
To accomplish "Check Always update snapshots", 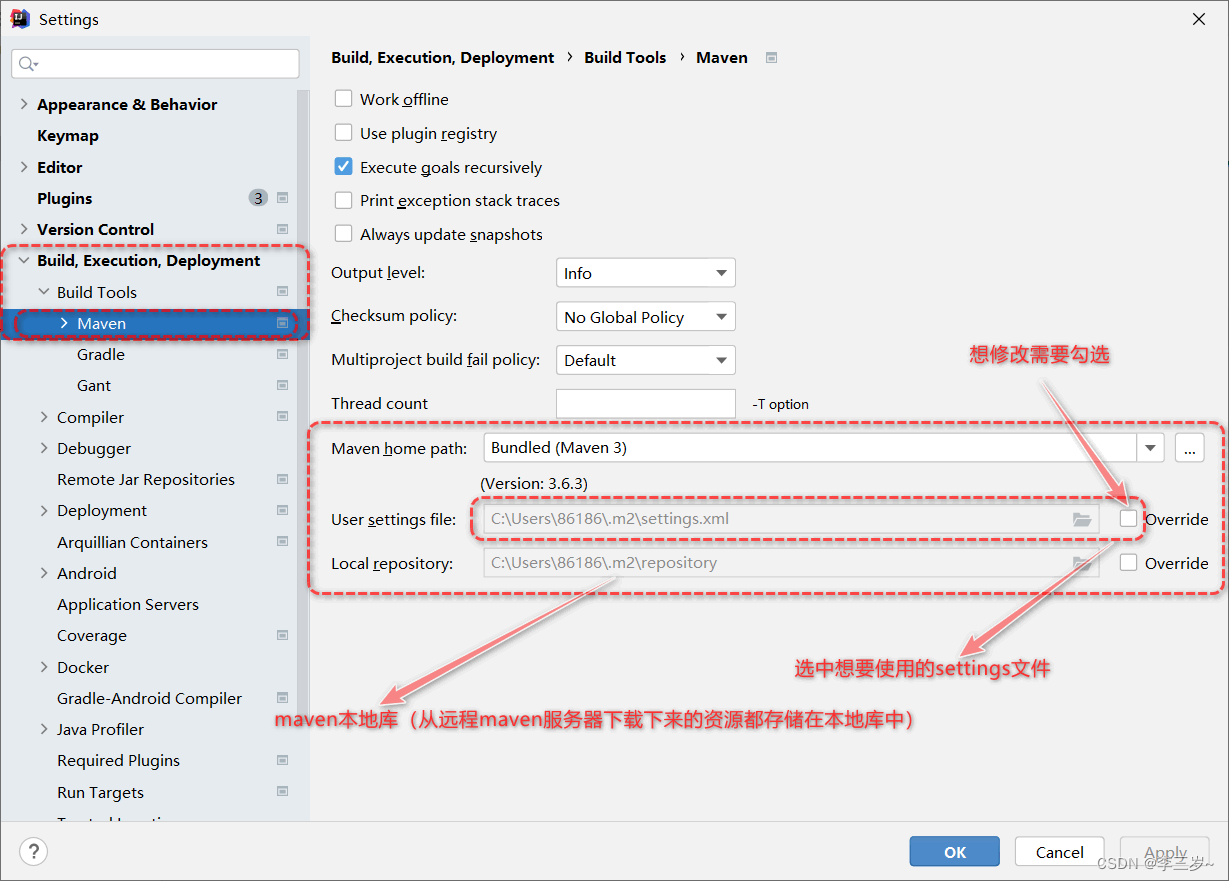I will click(x=343, y=234).
